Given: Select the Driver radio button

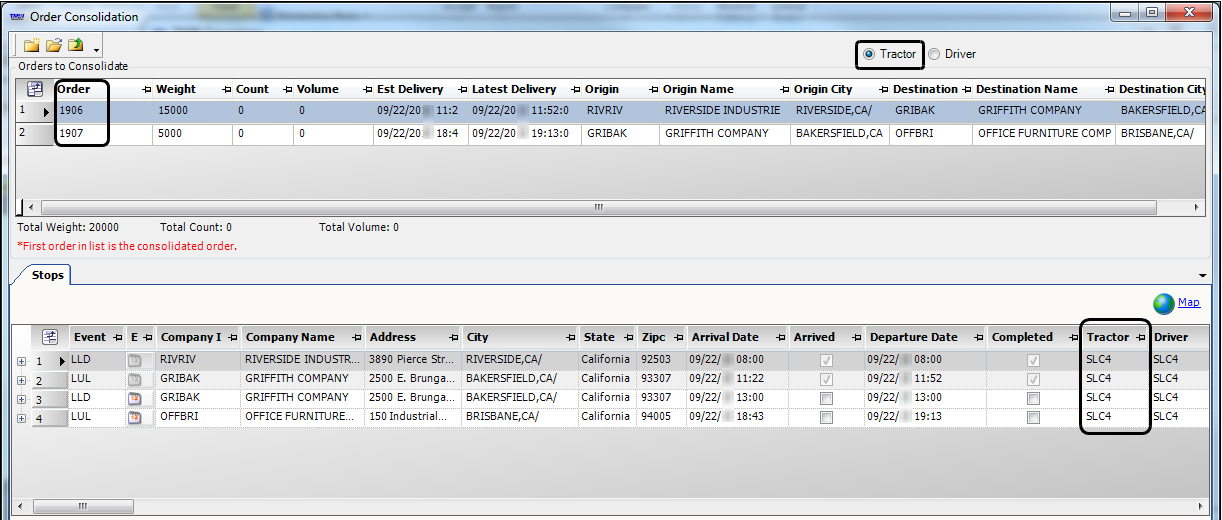Looking at the screenshot, I should [934, 54].
